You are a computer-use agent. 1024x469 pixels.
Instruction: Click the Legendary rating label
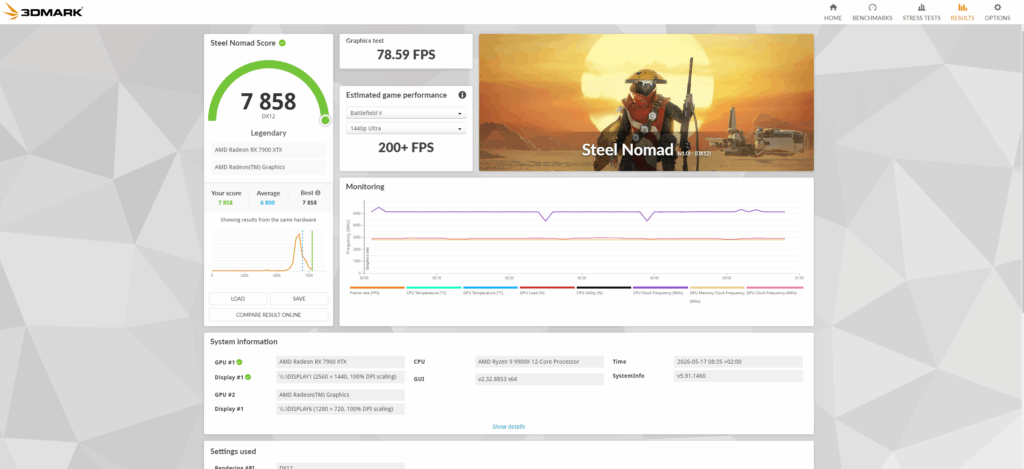point(268,133)
